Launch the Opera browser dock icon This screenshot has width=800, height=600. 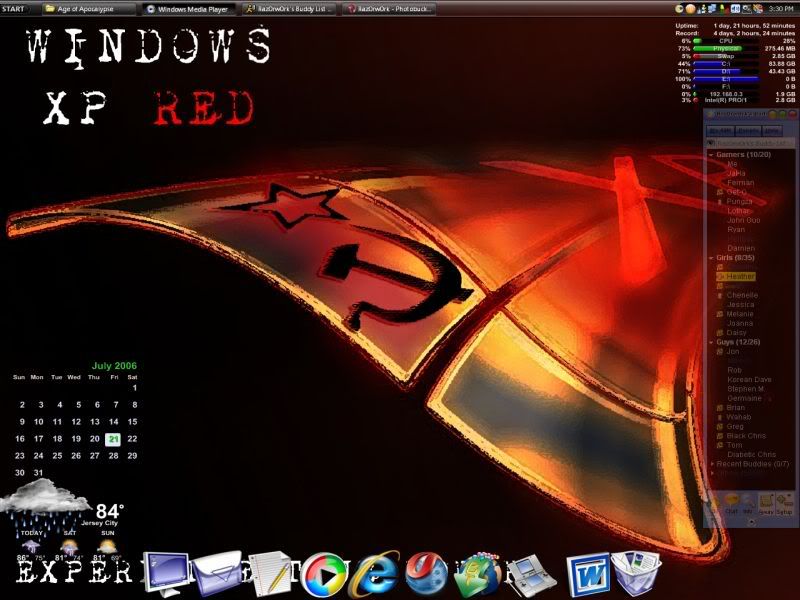[x=427, y=573]
